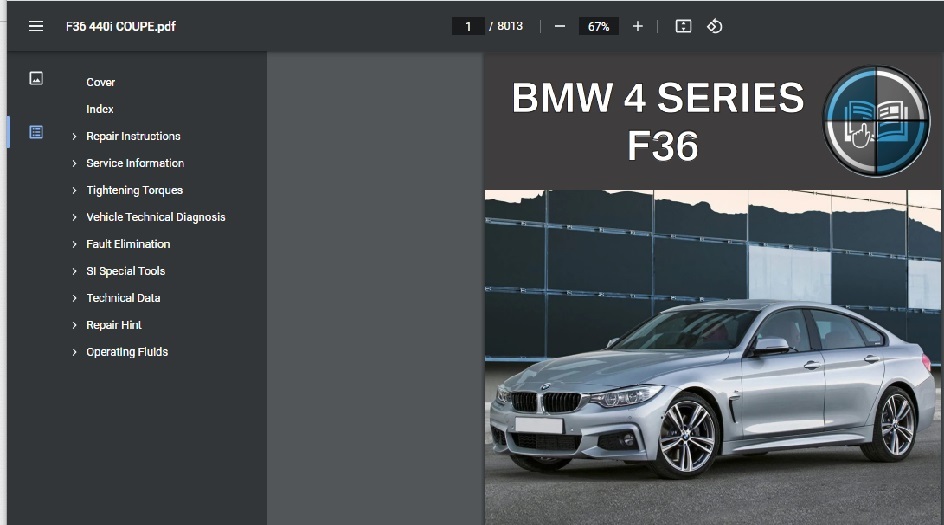
Task: Go to SI Special Tools section
Action: click(x=125, y=271)
